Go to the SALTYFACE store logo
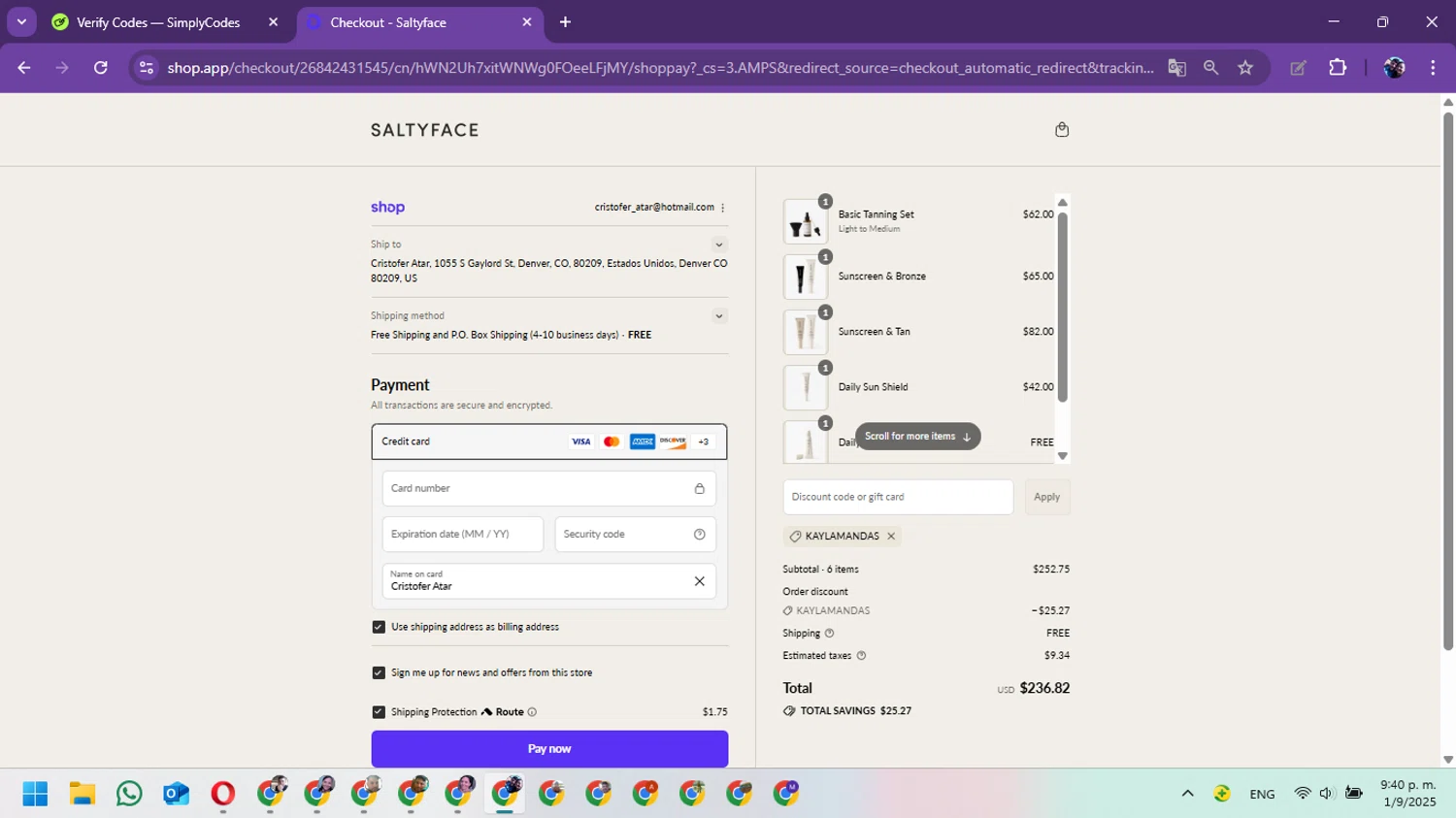Image resolution: width=1456 pixels, height=818 pixels. [x=425, y=130]
